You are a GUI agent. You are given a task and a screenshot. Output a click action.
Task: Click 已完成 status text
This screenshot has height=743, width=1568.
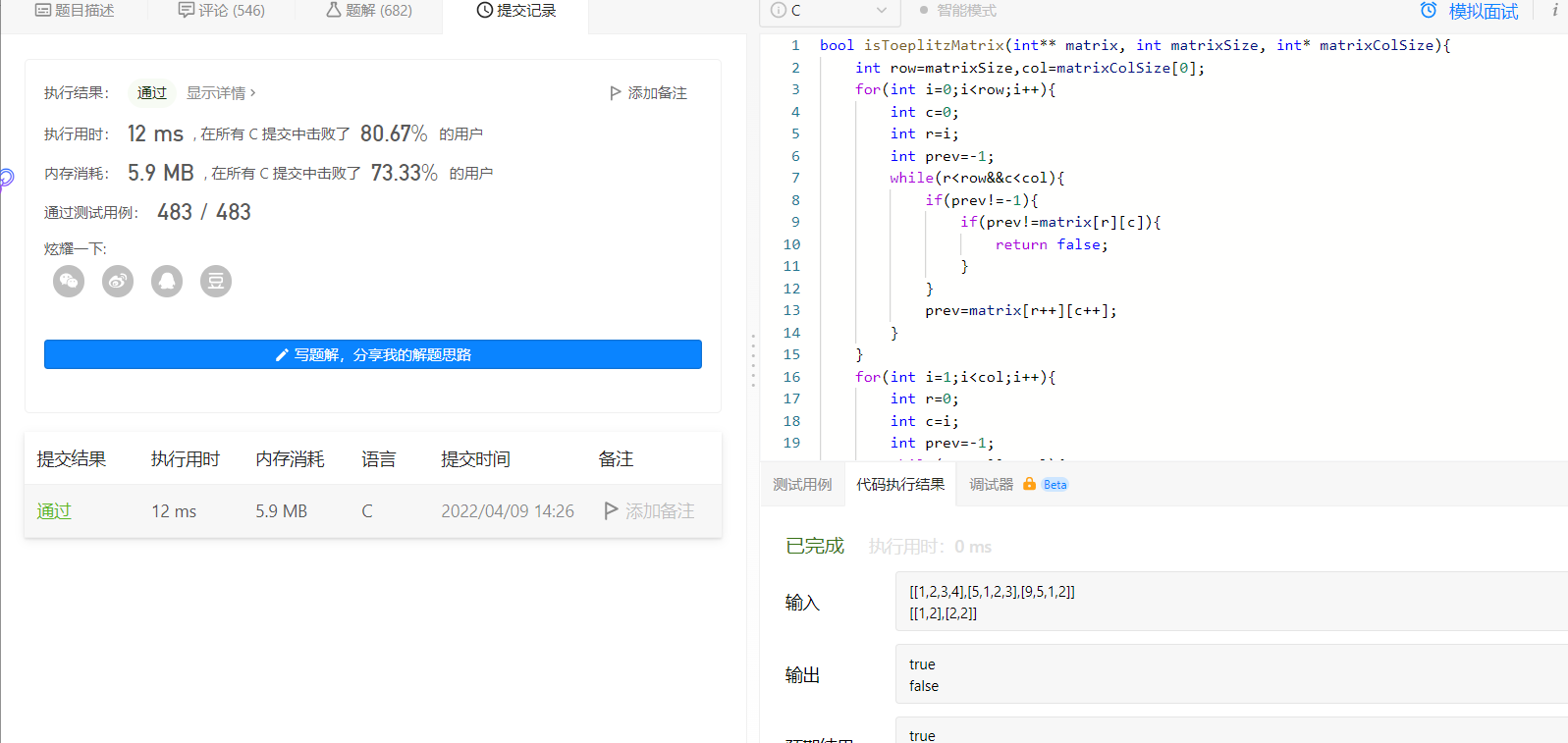click(x=815, y=546)
